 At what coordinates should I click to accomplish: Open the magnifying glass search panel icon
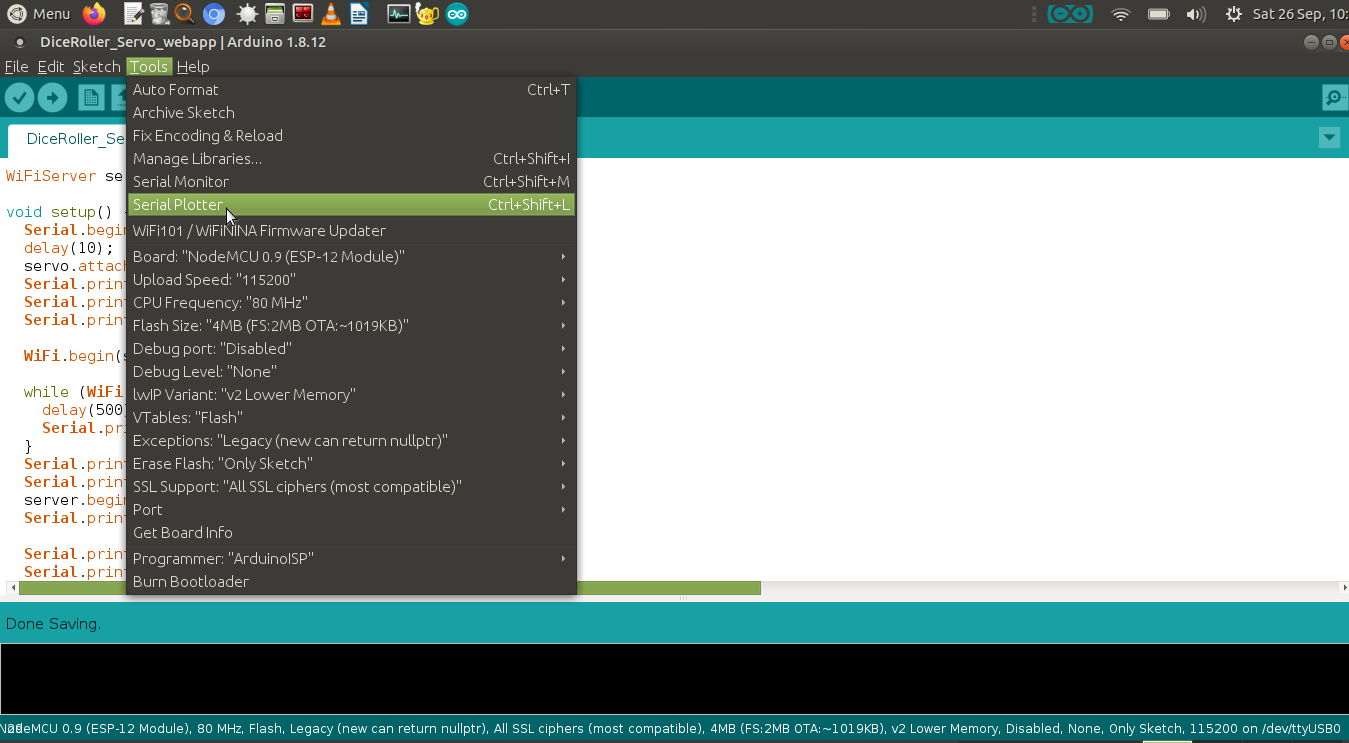[185, 14]
